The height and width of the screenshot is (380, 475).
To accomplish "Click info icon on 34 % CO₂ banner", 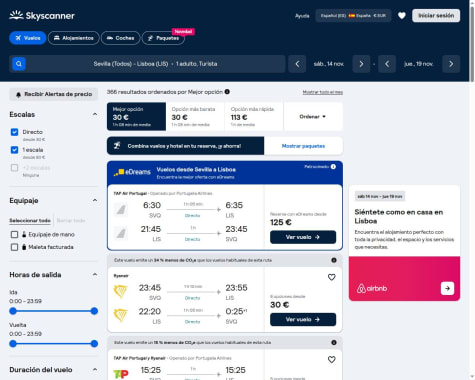I will click(x=334, y=260).
